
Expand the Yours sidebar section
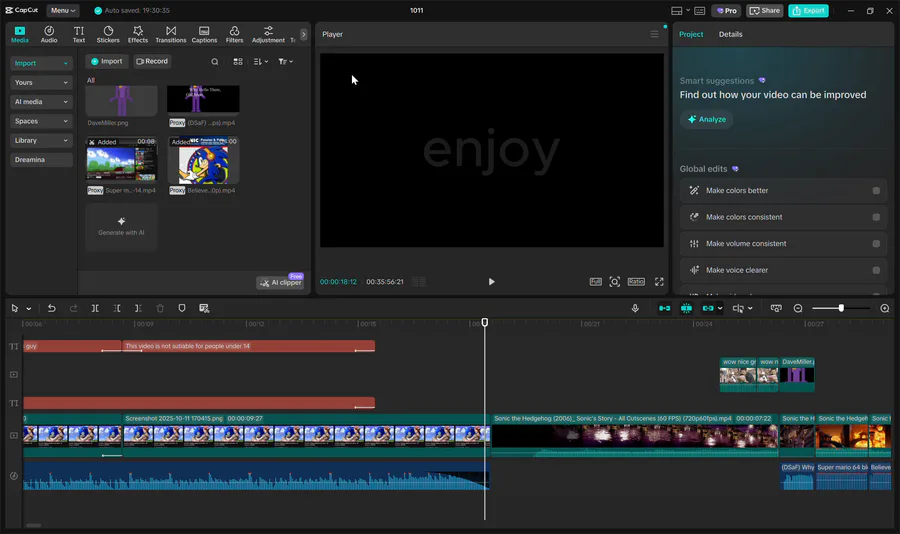pos(41,83)
